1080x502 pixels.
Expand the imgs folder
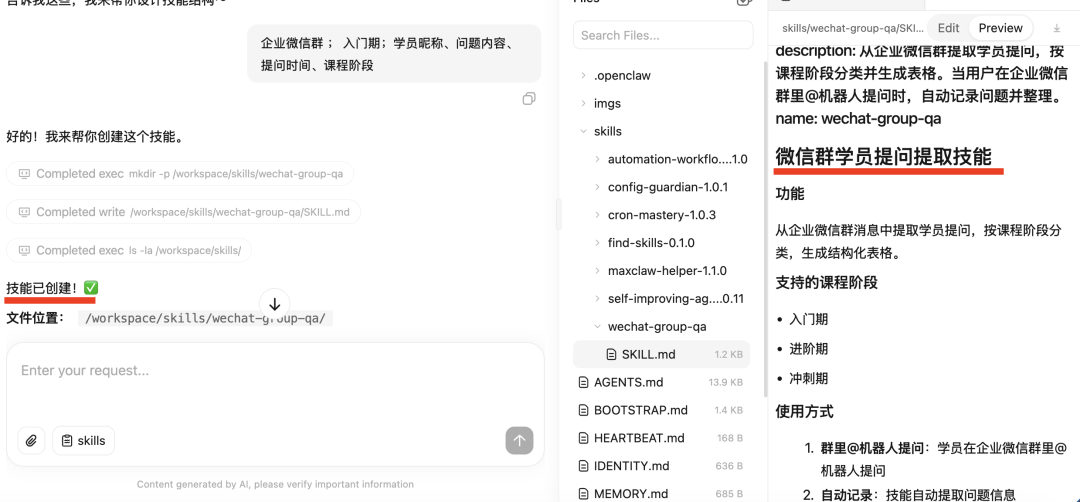[583, 103]
